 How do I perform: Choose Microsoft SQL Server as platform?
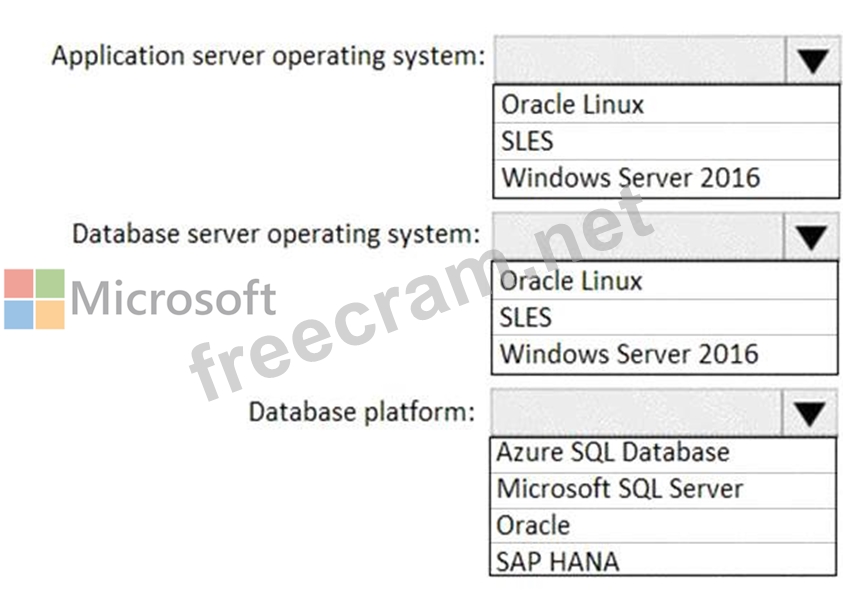663,489
